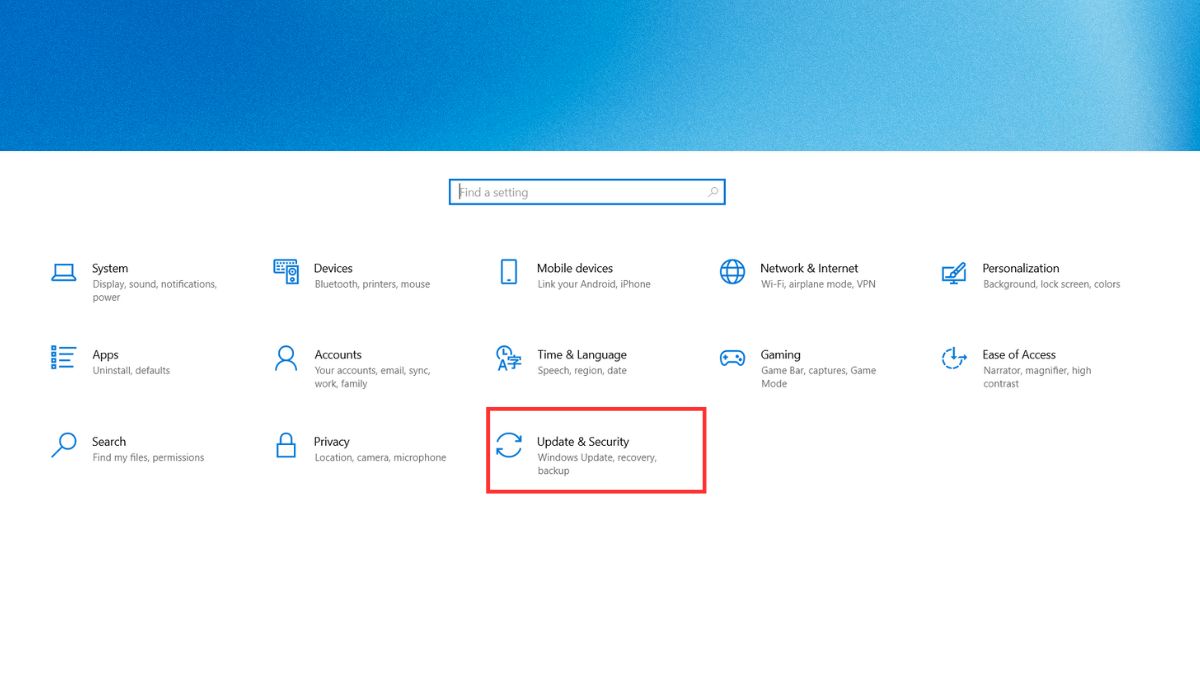Choose the Personalization title
Screen dimensions: 1200x675
(1021, 268)
